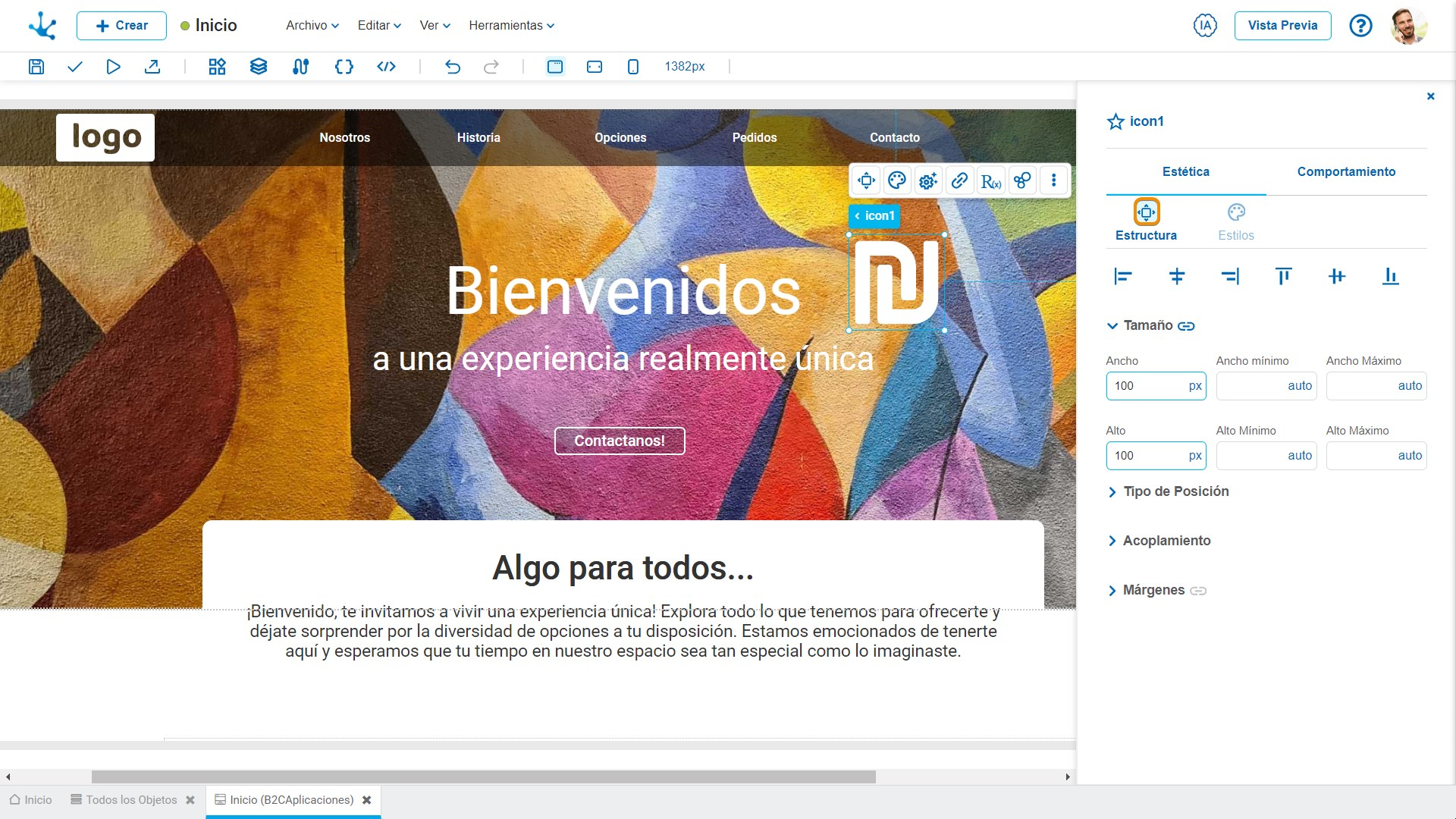The height and width of the screenshot is (819, 1456).
Task: Switch to desktop viewport icon
Action: pos(555,67)
